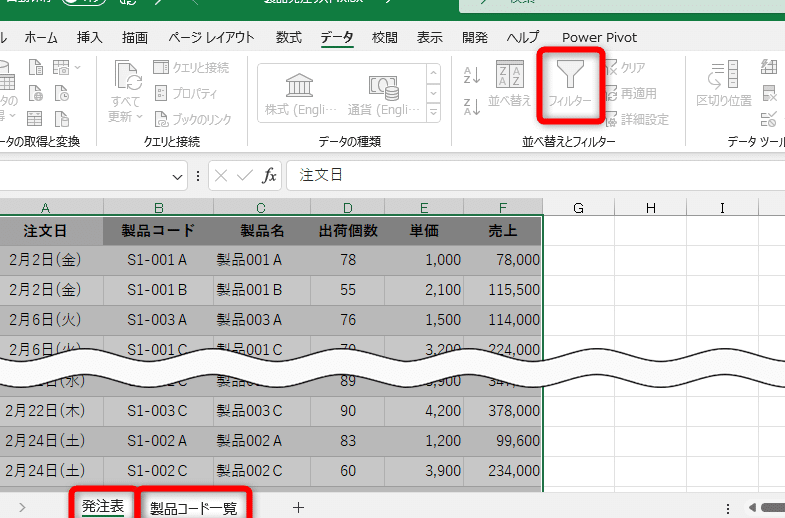The height and width of the screenshot is (518, 785).
Task: Open クエリと接続 pane
Action: pos(191,68)
